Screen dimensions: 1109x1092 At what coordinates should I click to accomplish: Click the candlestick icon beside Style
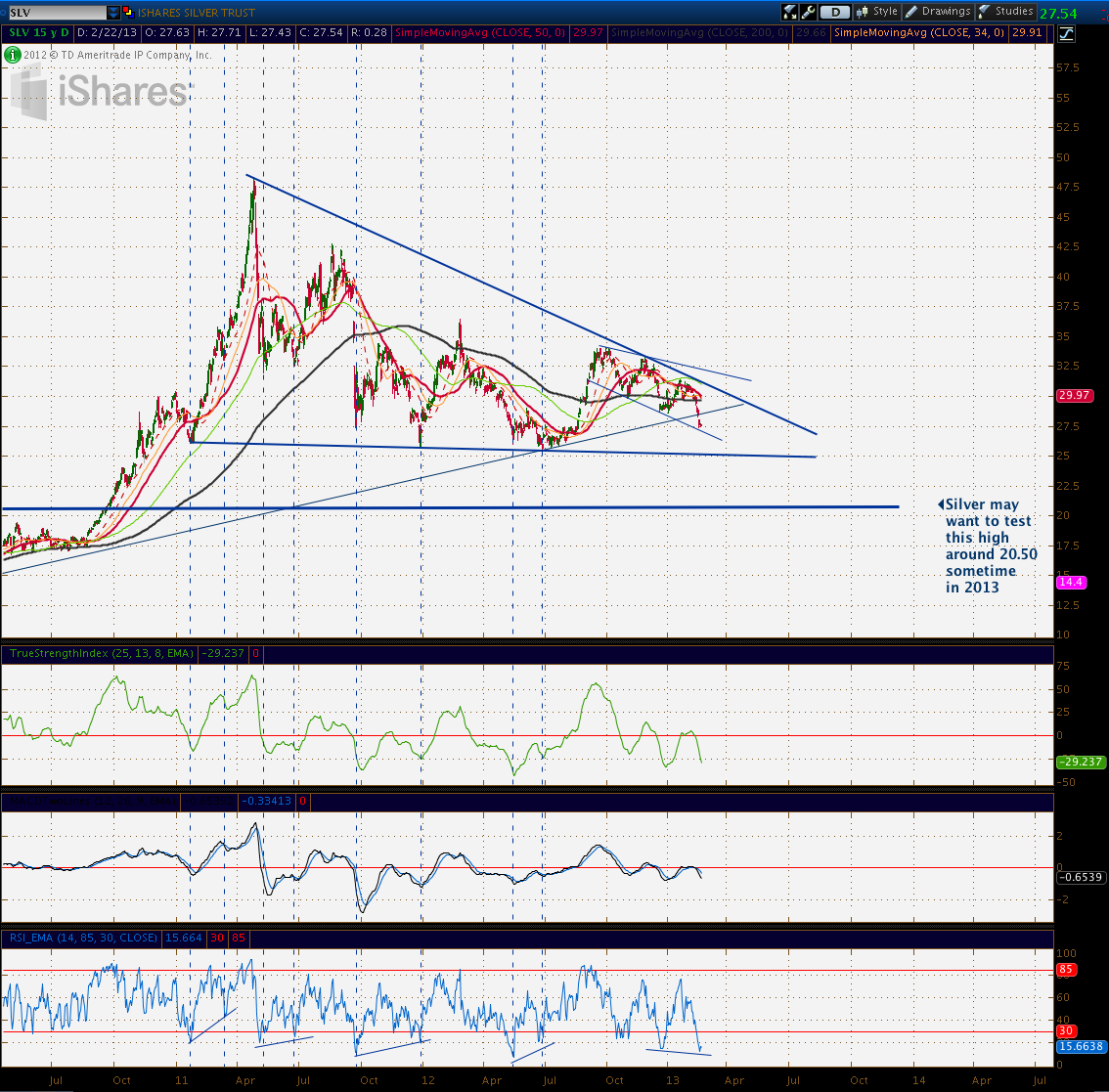point(863,12)
